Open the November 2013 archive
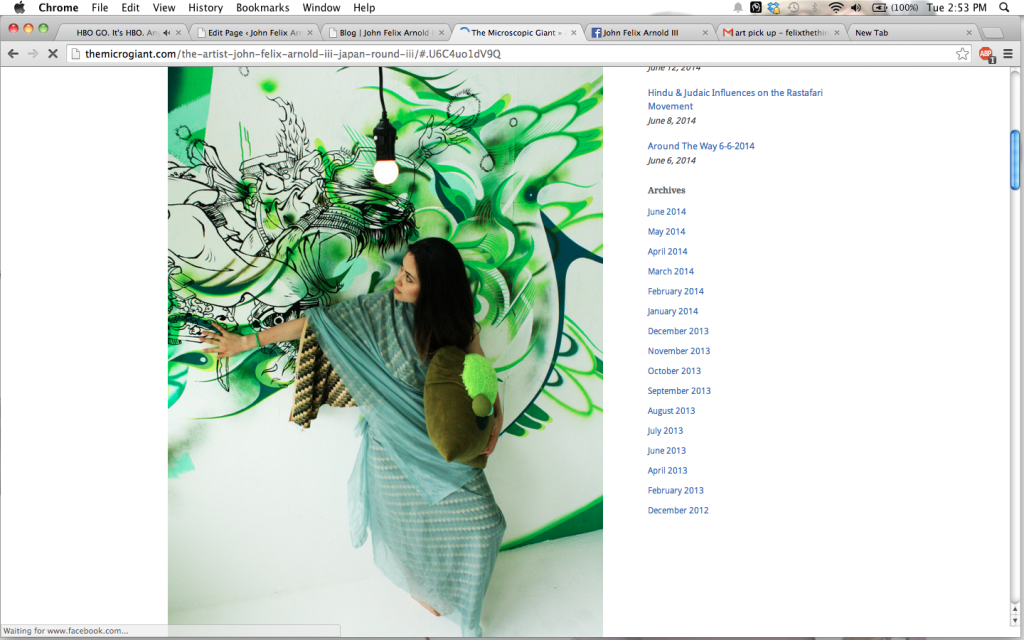The width and height of the screenshot is (1024, 640). click(x=679, y=351)
